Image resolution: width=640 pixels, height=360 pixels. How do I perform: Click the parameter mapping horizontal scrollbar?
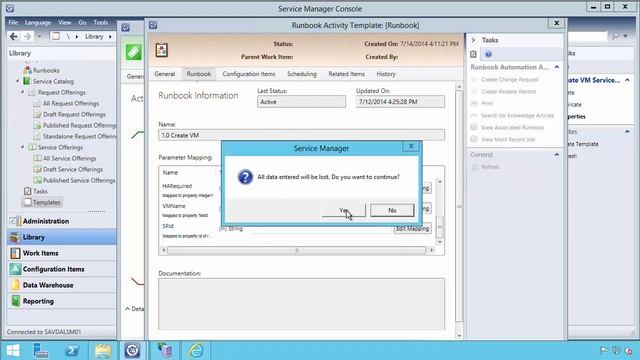tap(297, 250)
